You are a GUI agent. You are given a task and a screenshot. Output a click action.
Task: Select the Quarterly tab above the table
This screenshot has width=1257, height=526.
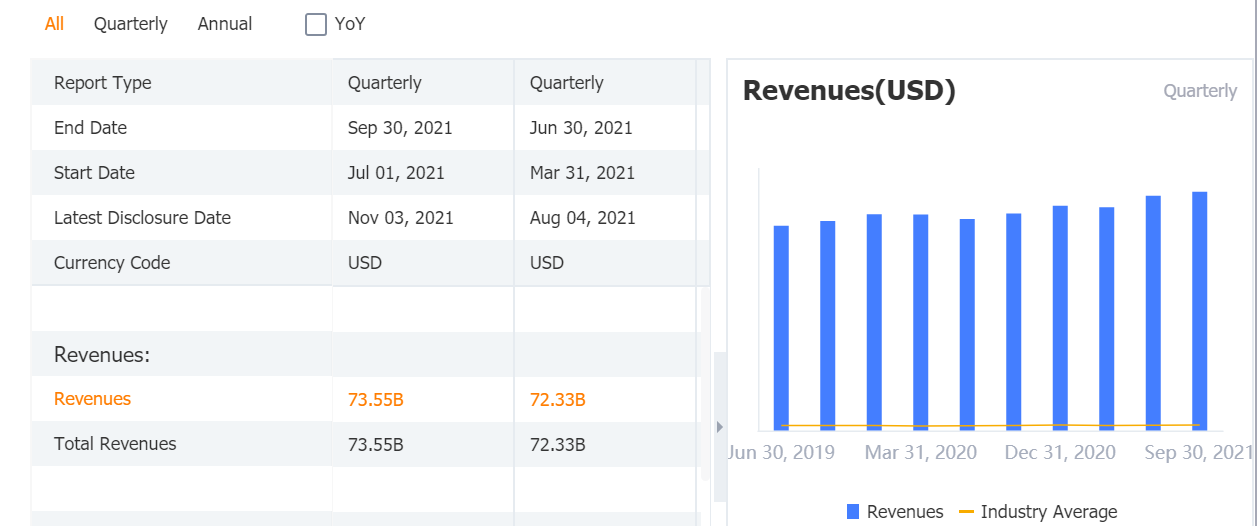(131, 24)
